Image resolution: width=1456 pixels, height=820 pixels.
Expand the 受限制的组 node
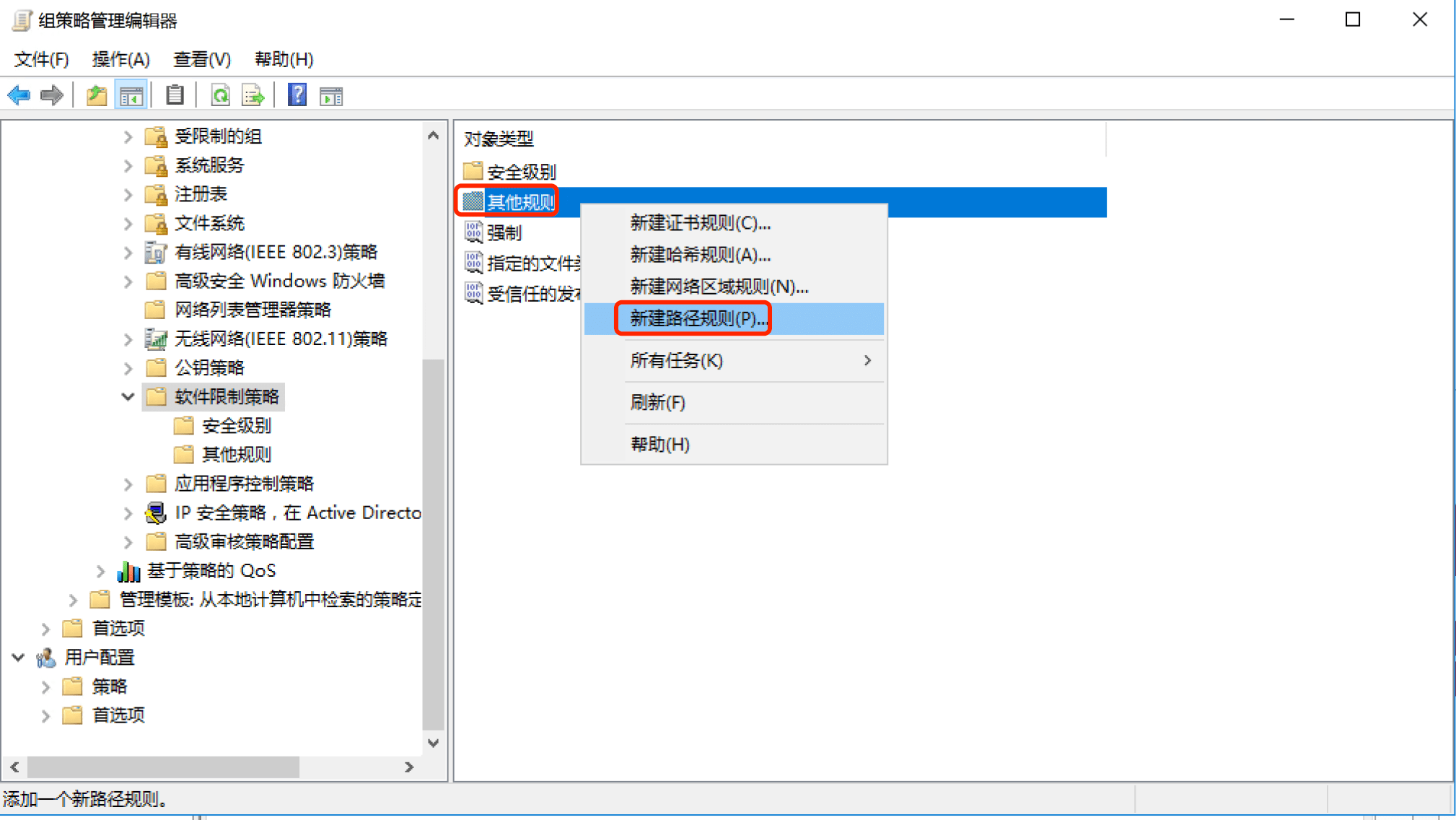128,136
